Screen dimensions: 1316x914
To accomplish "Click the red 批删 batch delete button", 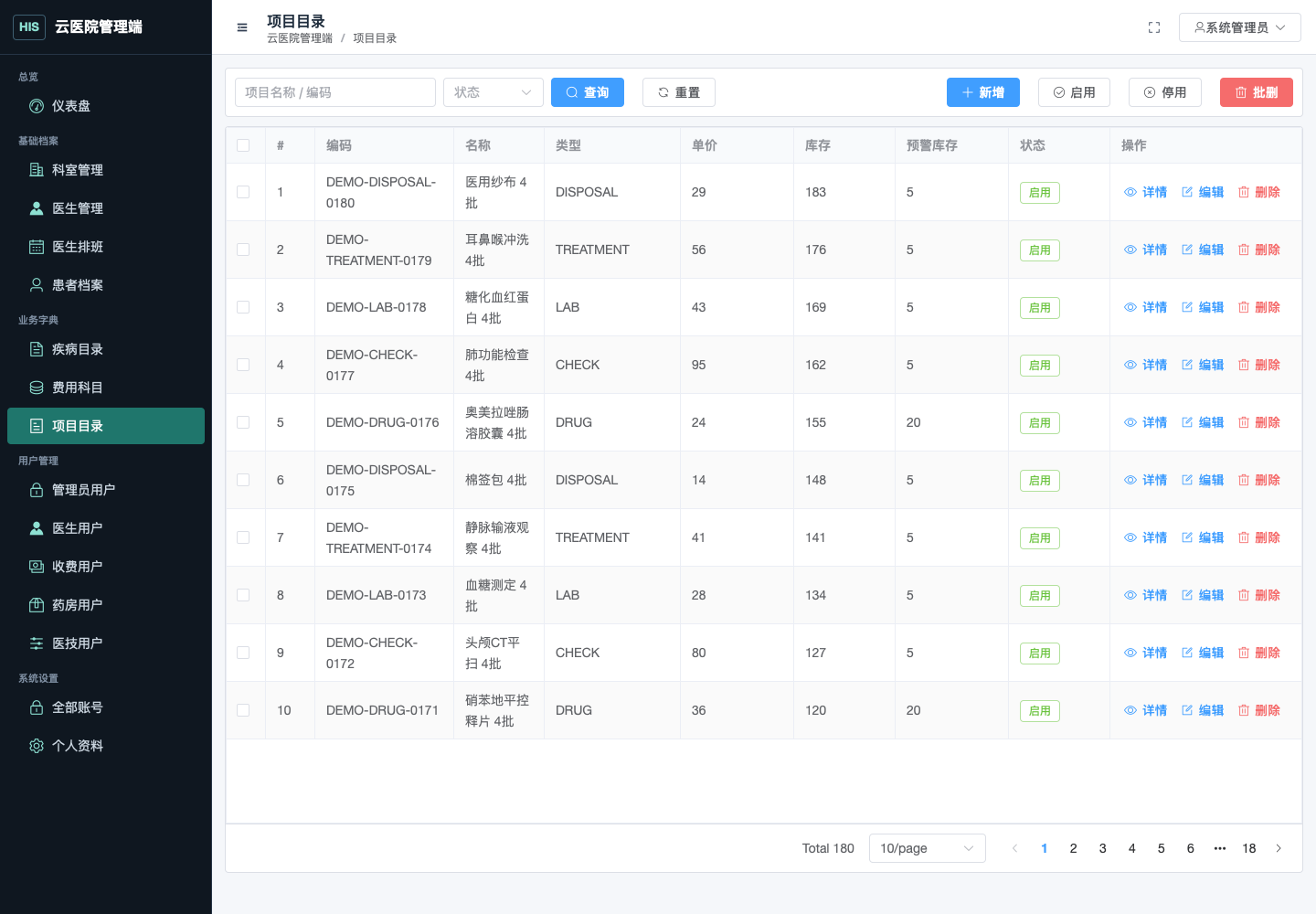I will tap(1257, 92).
